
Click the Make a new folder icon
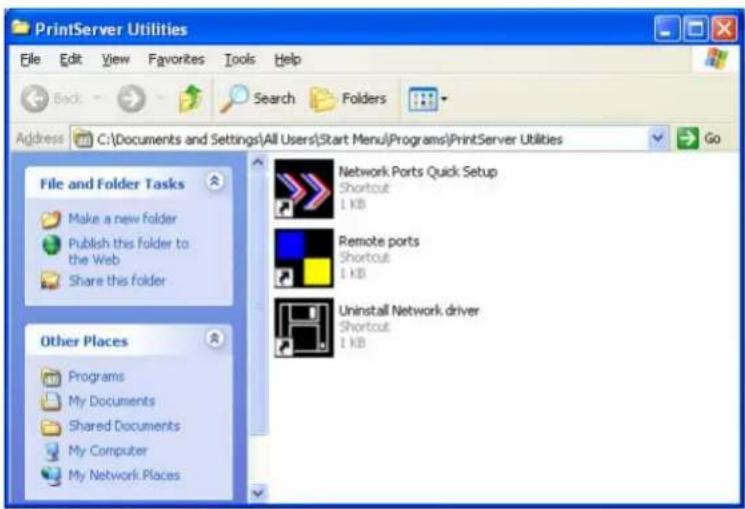click(x=51, y=220)
